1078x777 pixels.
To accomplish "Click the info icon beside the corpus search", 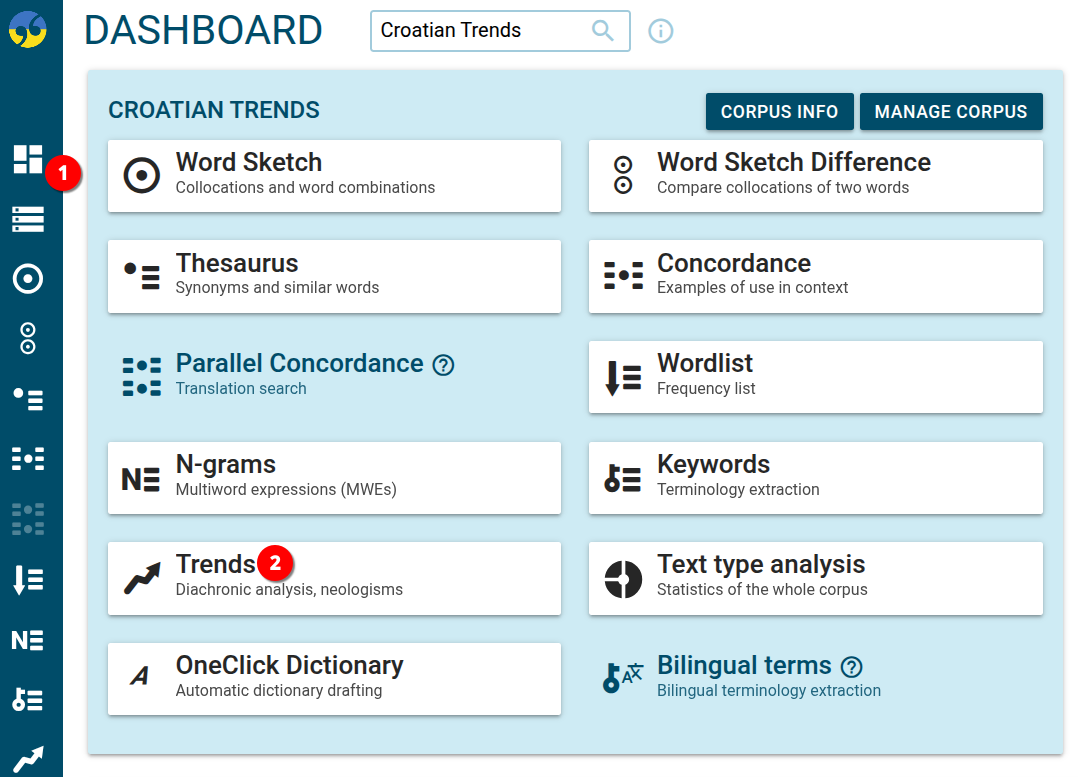I will (x=661, y=31).
